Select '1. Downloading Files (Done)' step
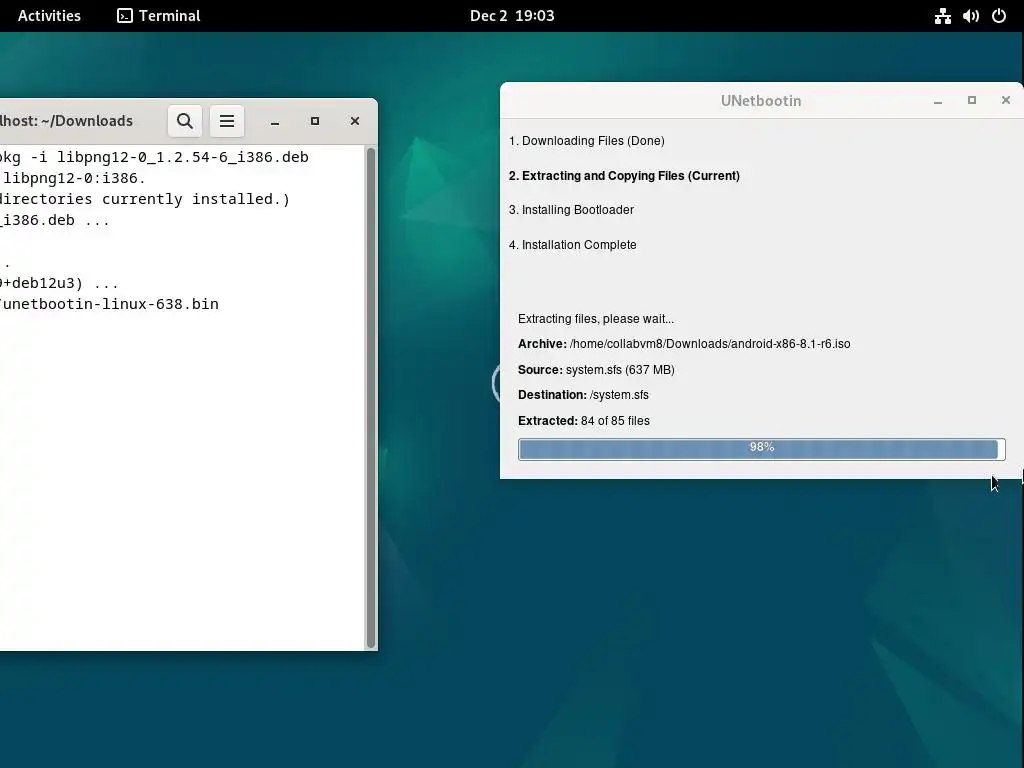 pyautogui.click(x=586, y=141)
